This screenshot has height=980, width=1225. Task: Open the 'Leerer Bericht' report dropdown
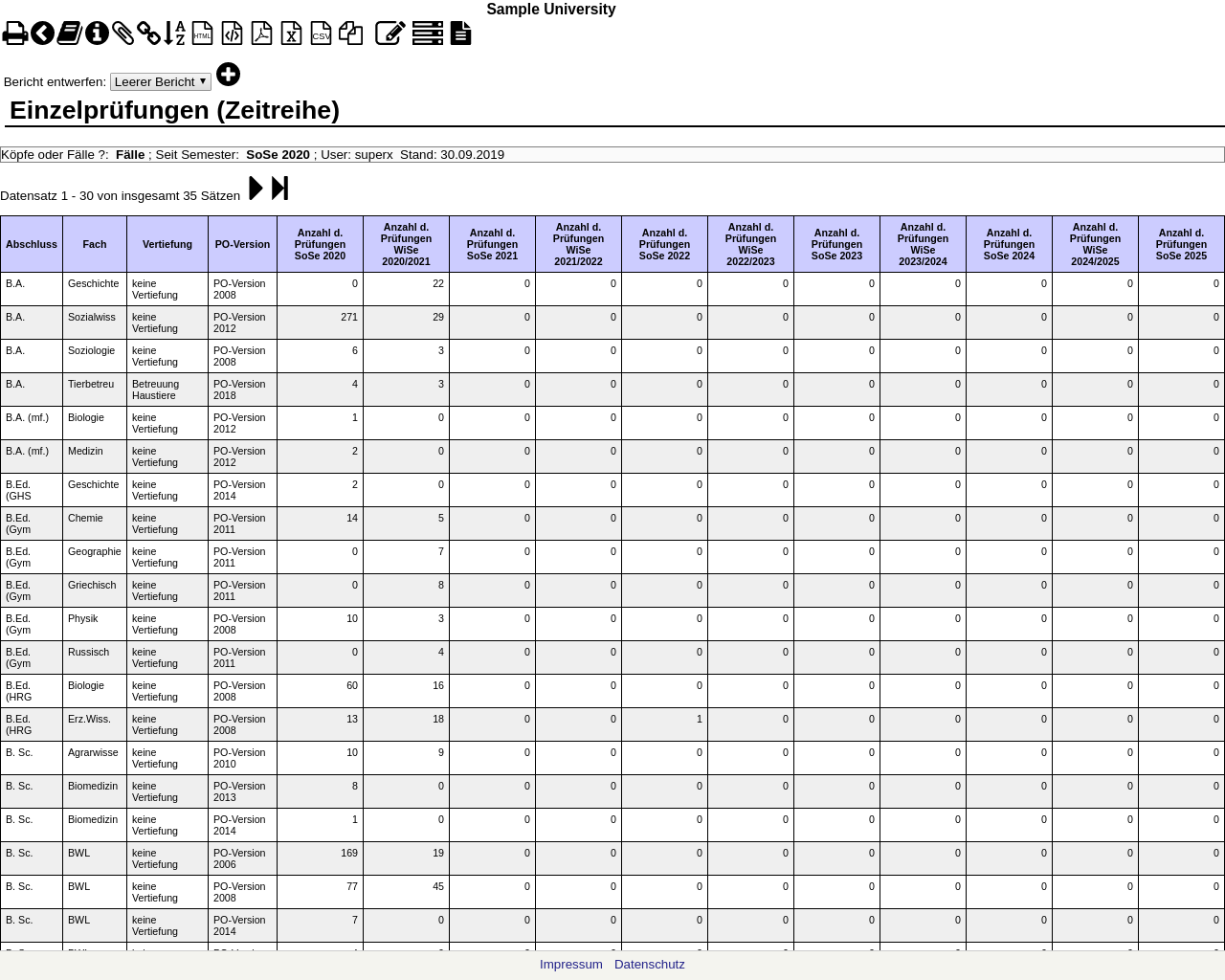tap(160, 82)
